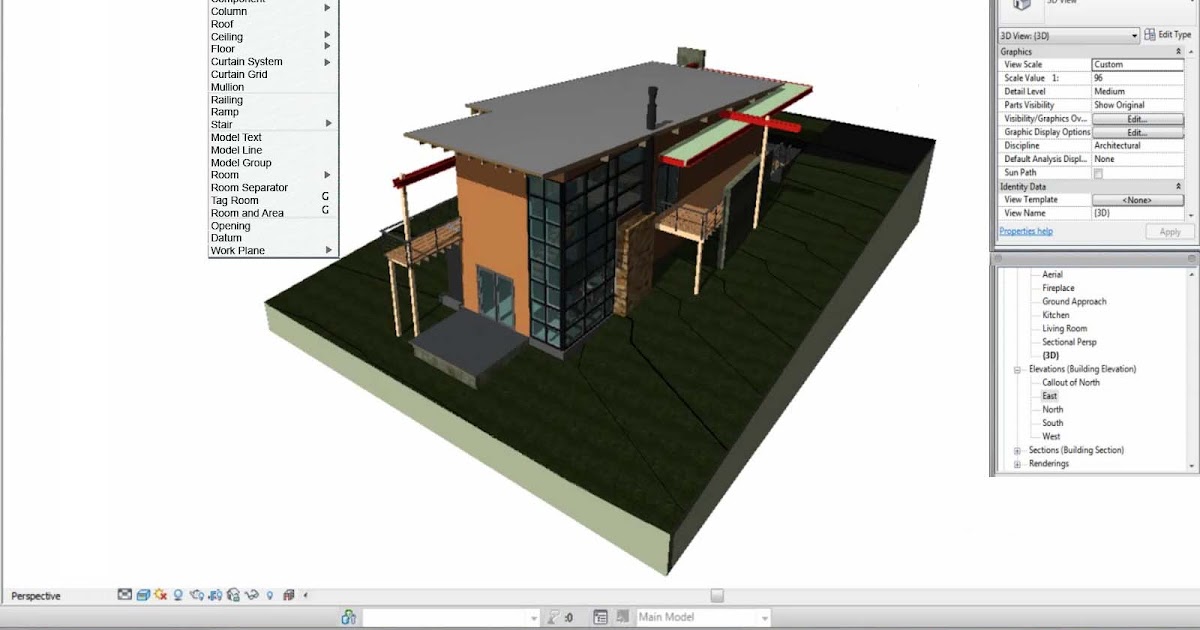Viewport: 1200px width, 630px height.
Task: Click Edit for Visibility/Graphics Overrides
Action: click(1137, 118)
